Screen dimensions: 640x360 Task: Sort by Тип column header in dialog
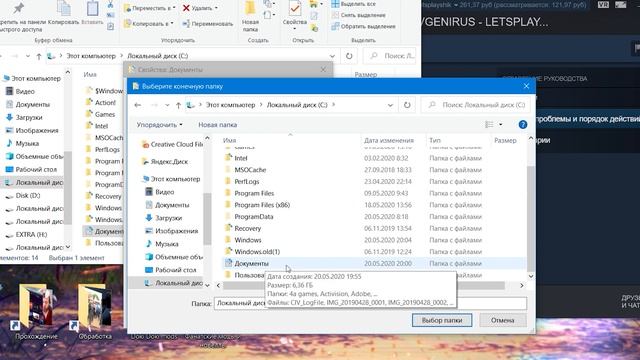435,140
